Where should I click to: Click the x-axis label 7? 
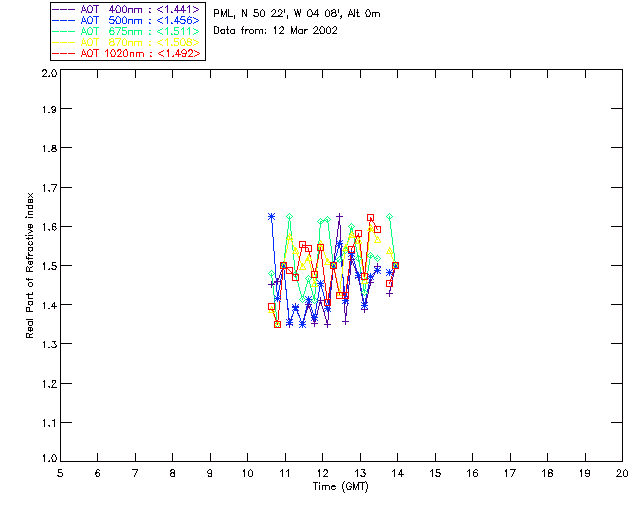click(135, 473)
